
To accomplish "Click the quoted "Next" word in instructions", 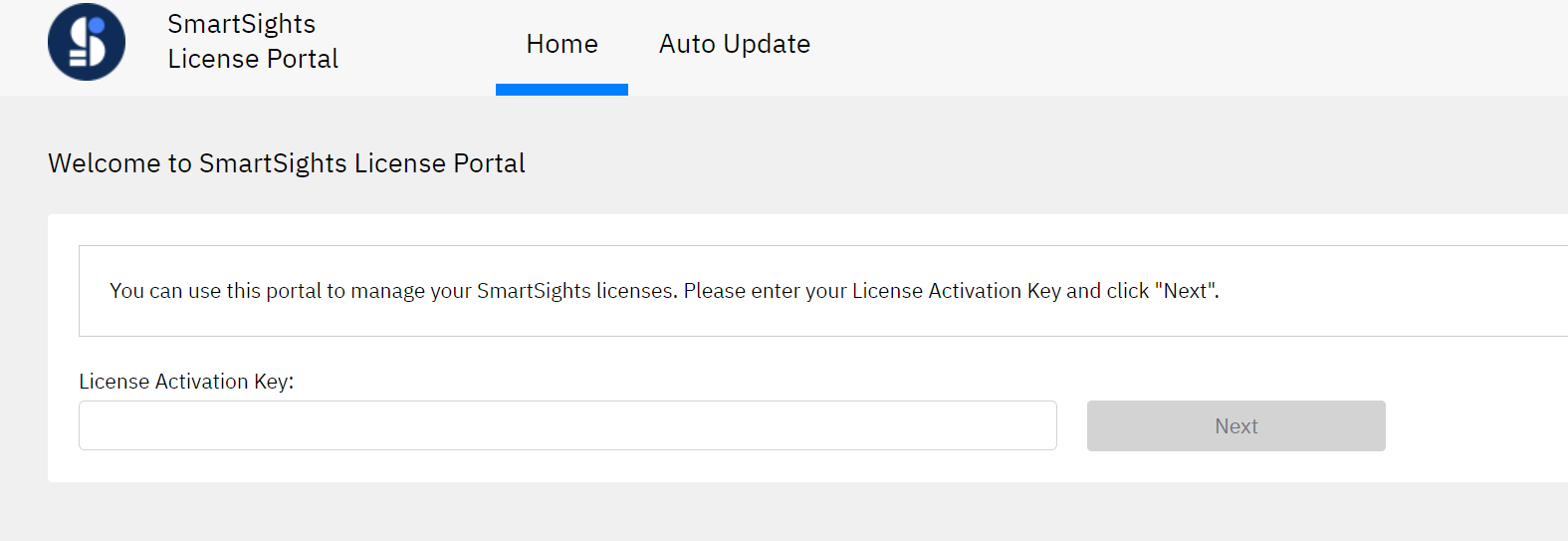I will coord(1186,291).
